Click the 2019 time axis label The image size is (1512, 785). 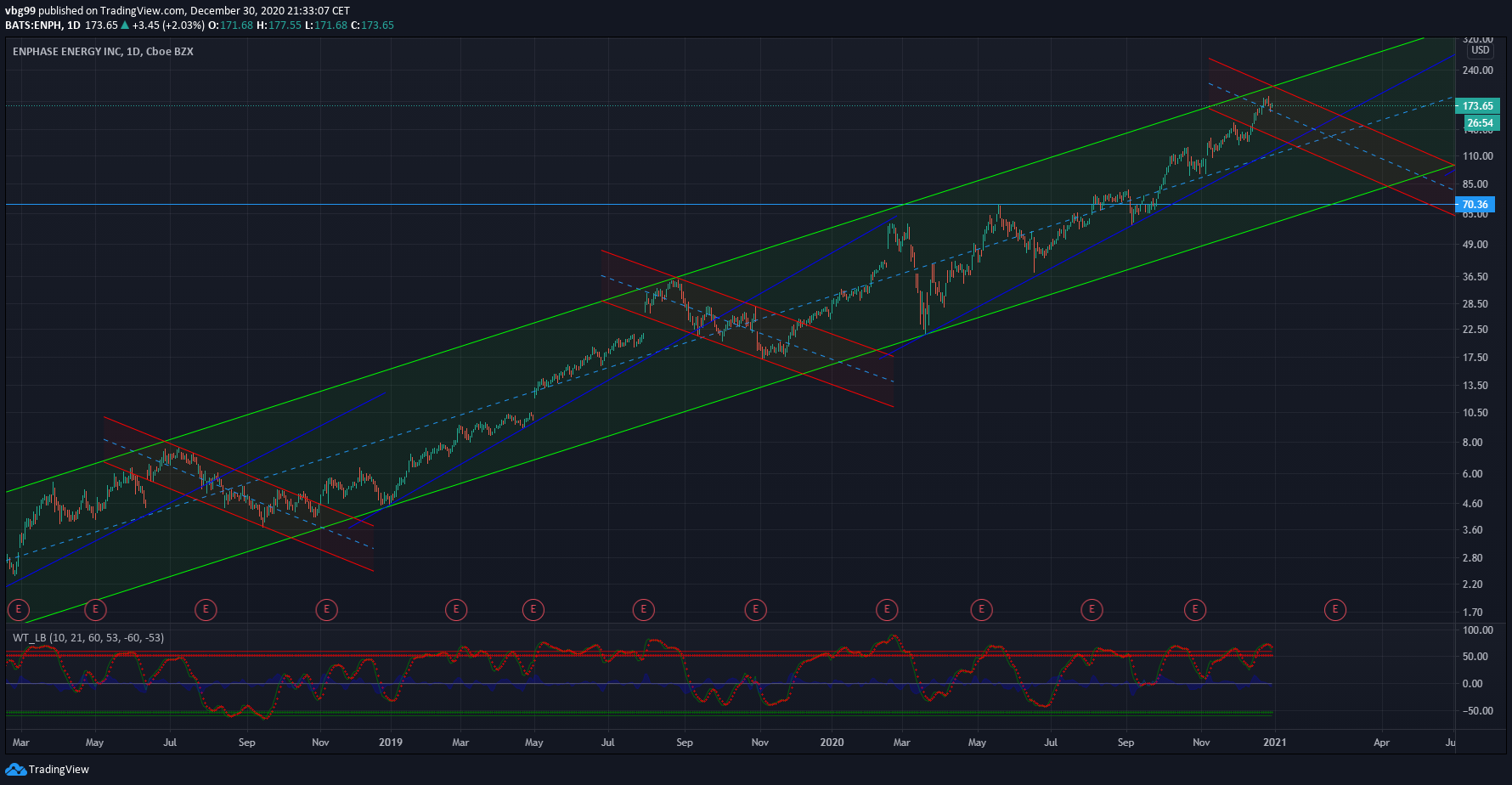pyautogui.click(x=391, y=743)
